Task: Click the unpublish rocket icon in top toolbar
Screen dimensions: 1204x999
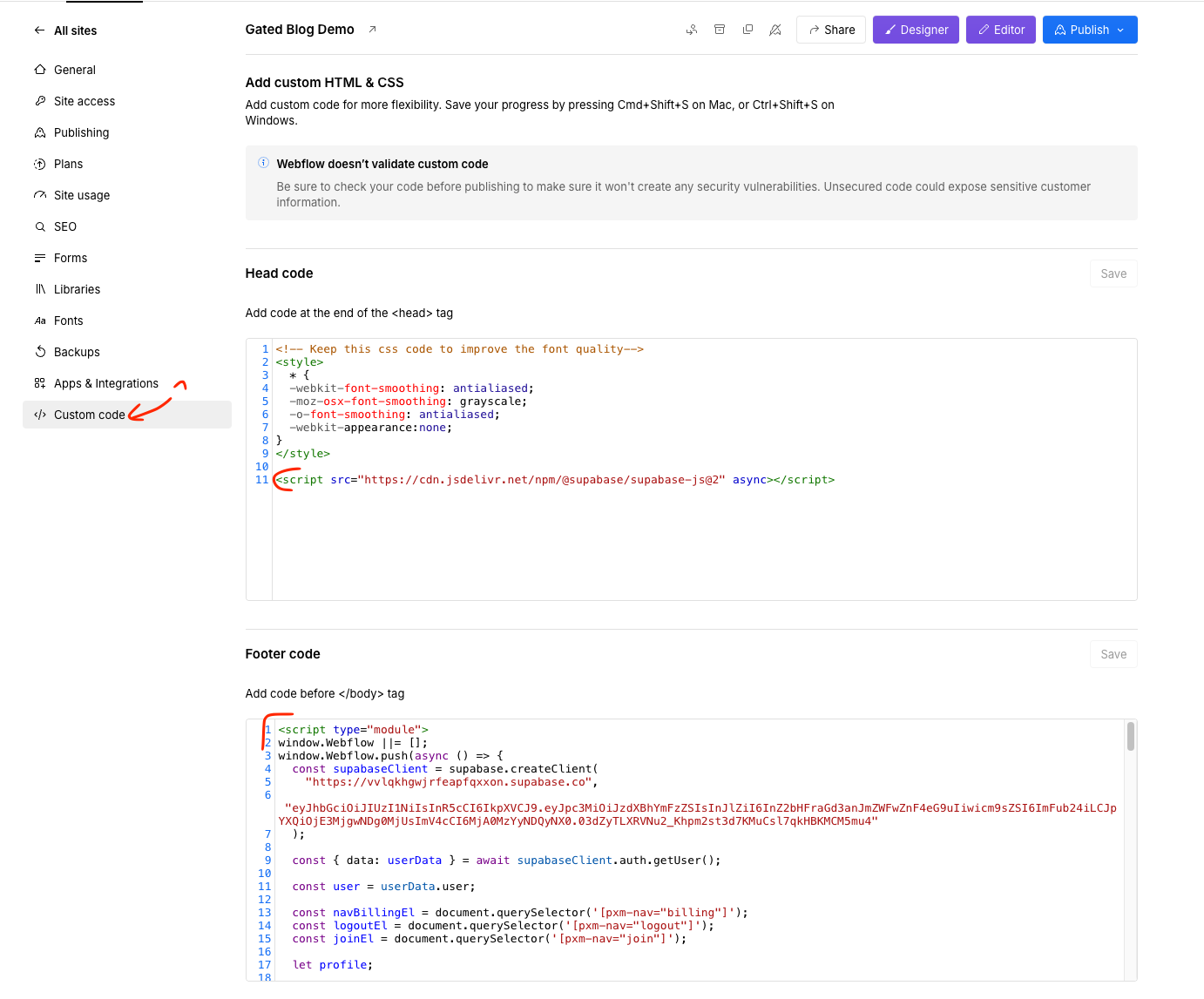Action: point(775,30)
